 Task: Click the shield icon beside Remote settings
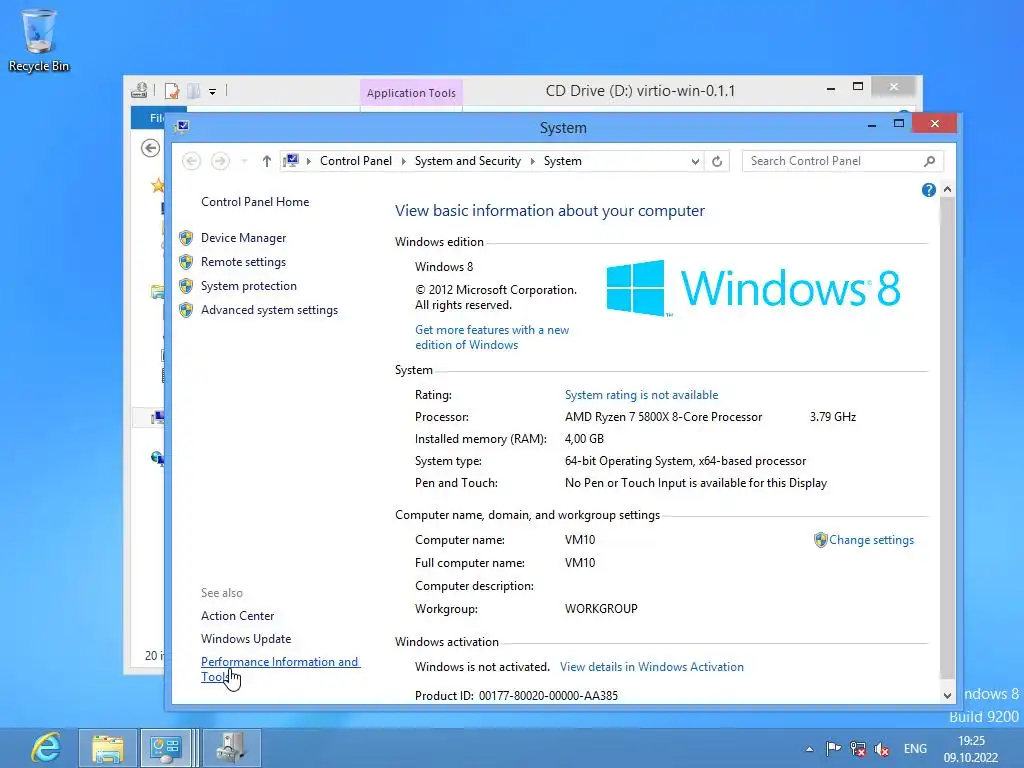click(x=186, y=262)
